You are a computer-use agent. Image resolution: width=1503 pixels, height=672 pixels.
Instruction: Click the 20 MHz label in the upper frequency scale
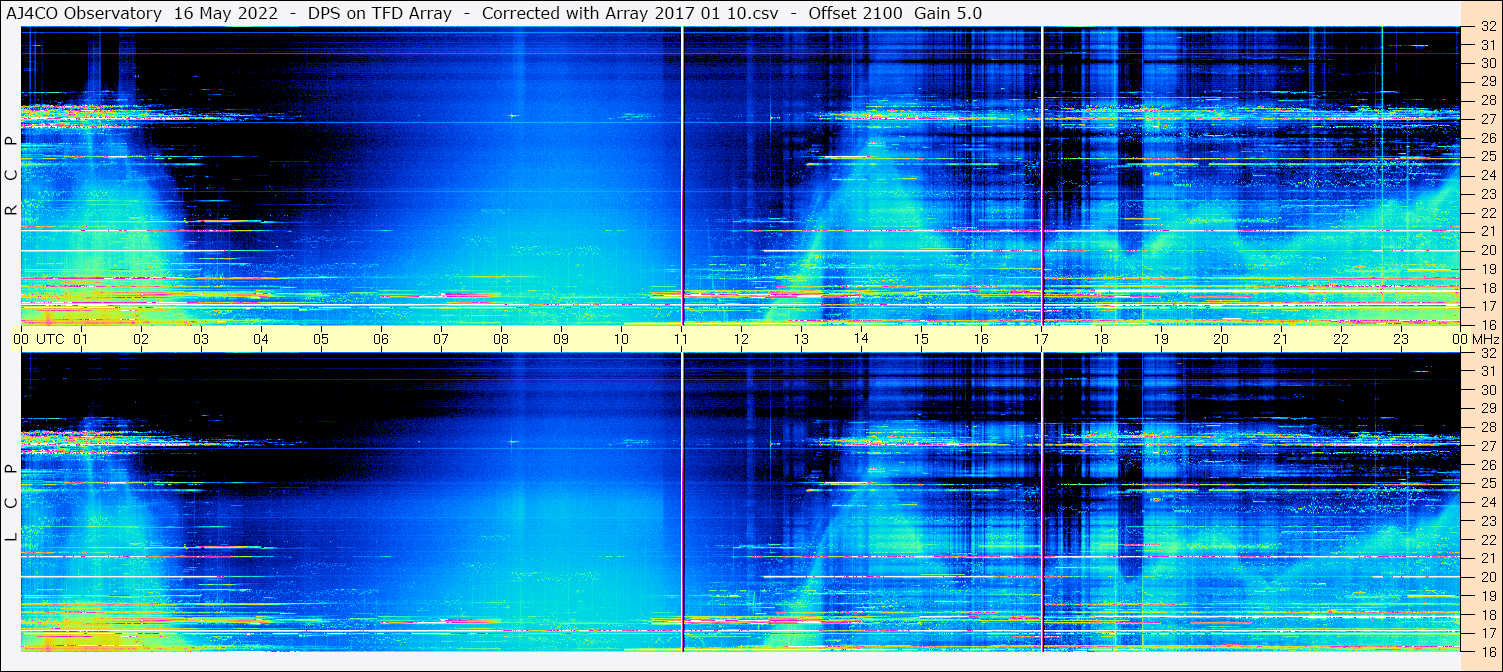coord(1487,250)
